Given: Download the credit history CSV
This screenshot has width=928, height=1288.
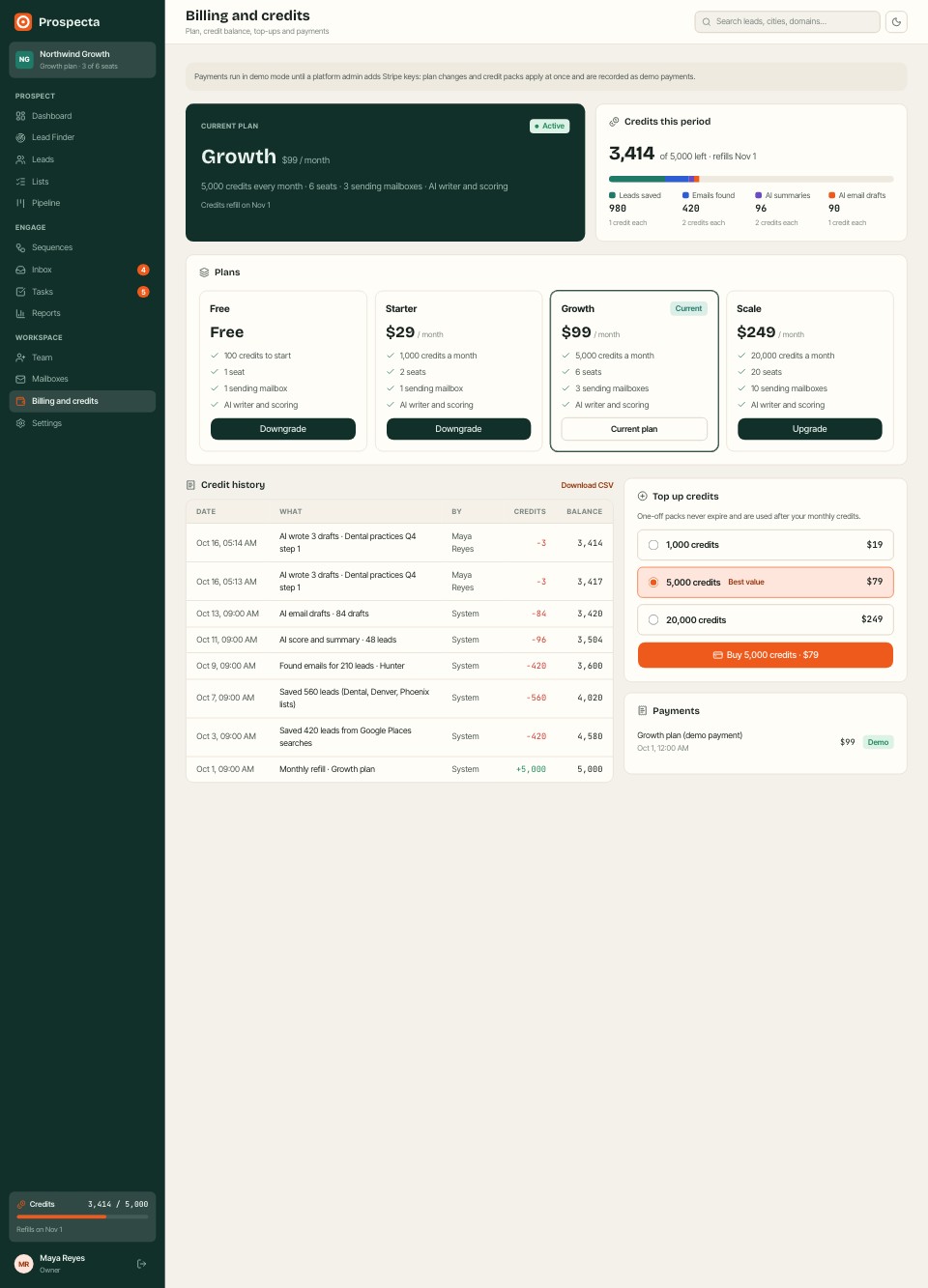Looking at the screenshot, I should coord(587,485).
